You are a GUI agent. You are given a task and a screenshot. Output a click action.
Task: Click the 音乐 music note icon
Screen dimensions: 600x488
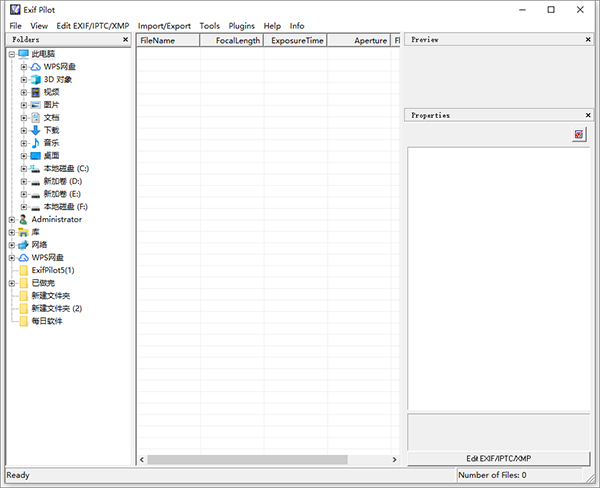tap(35, 143)
